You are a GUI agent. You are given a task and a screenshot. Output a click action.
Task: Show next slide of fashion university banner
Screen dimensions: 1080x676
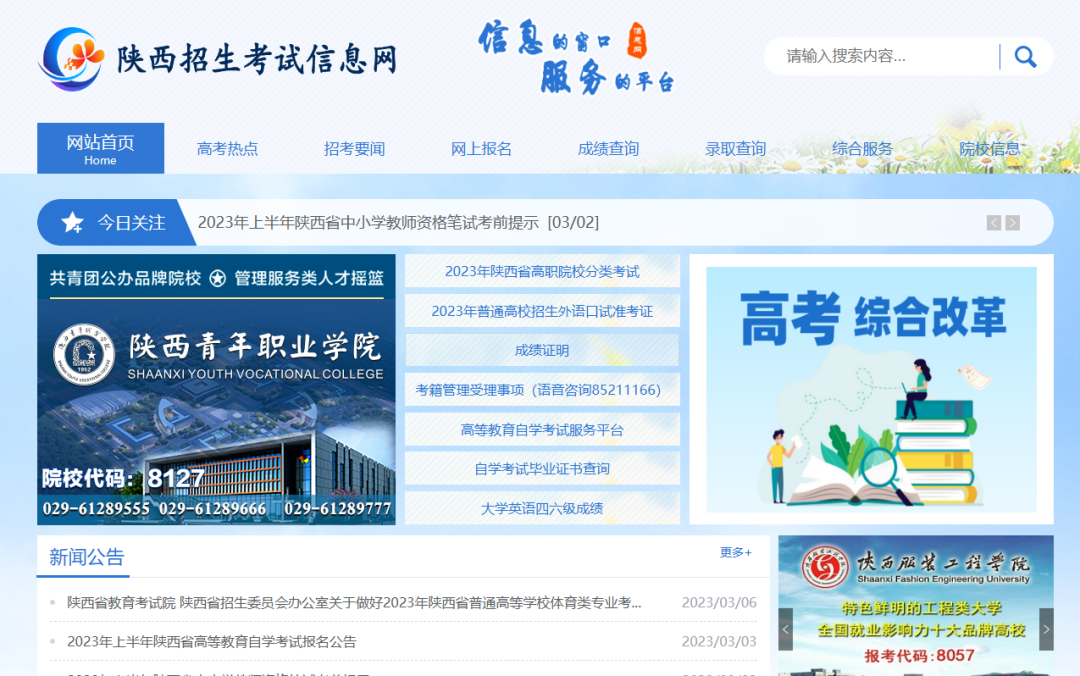tap(1046, 630)
